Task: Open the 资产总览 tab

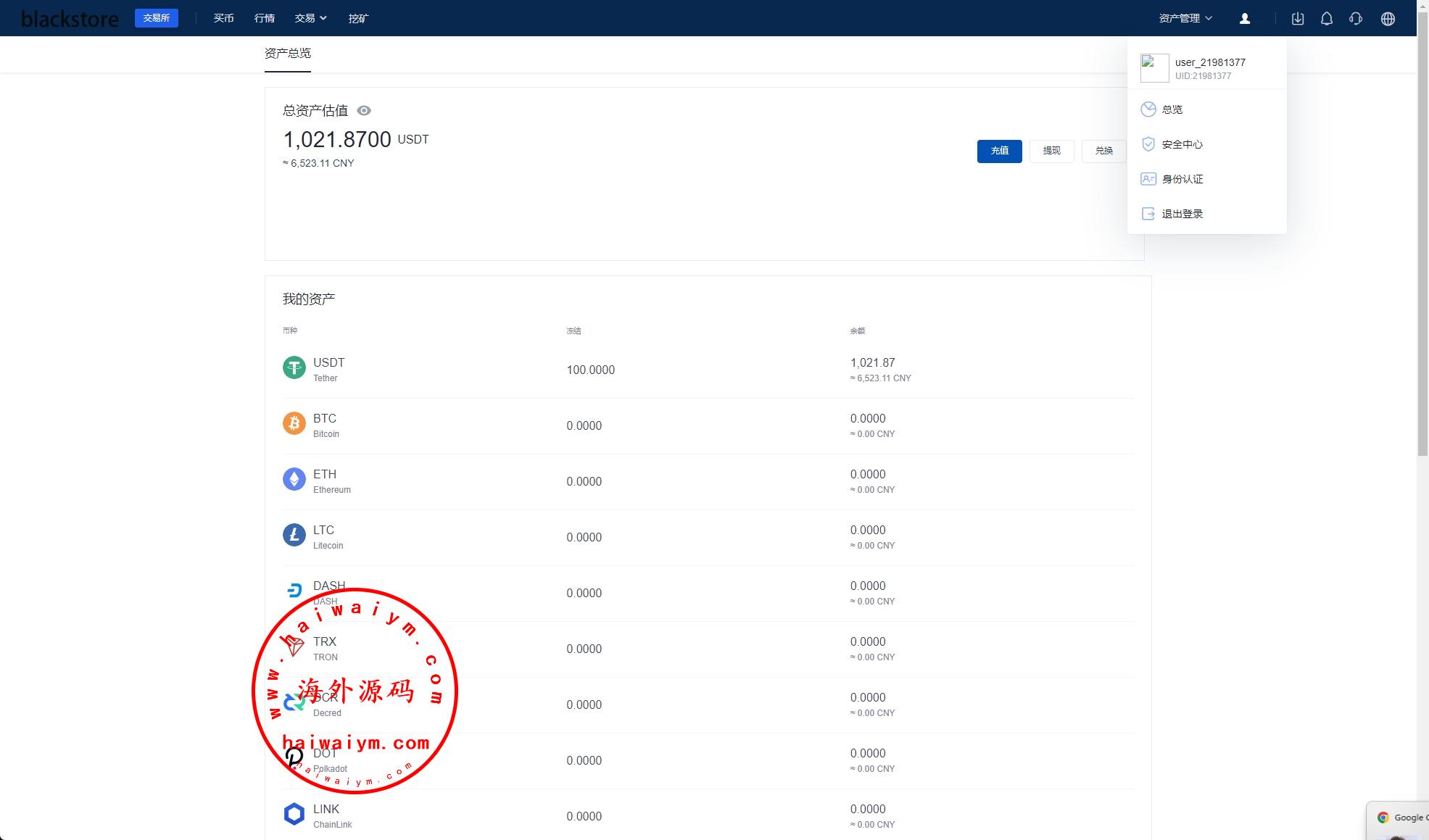Action: [287, 54]
